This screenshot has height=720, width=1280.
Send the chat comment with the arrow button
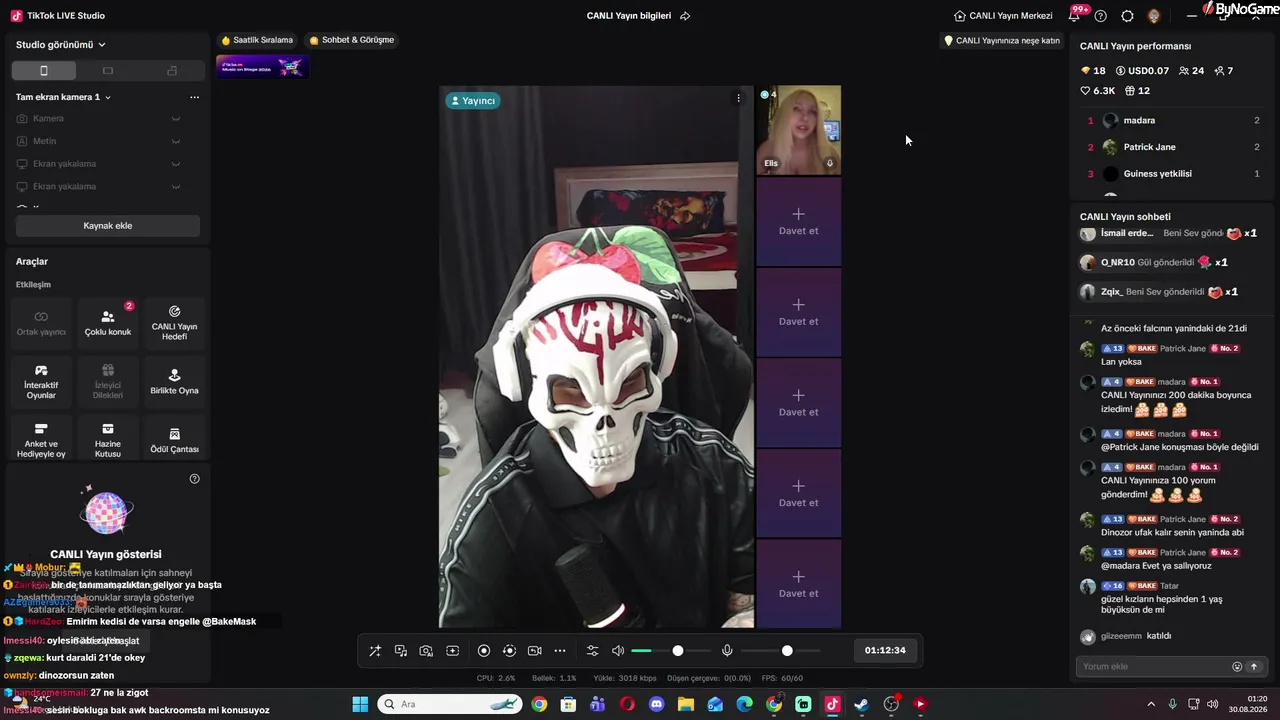tap(1253, 667)
